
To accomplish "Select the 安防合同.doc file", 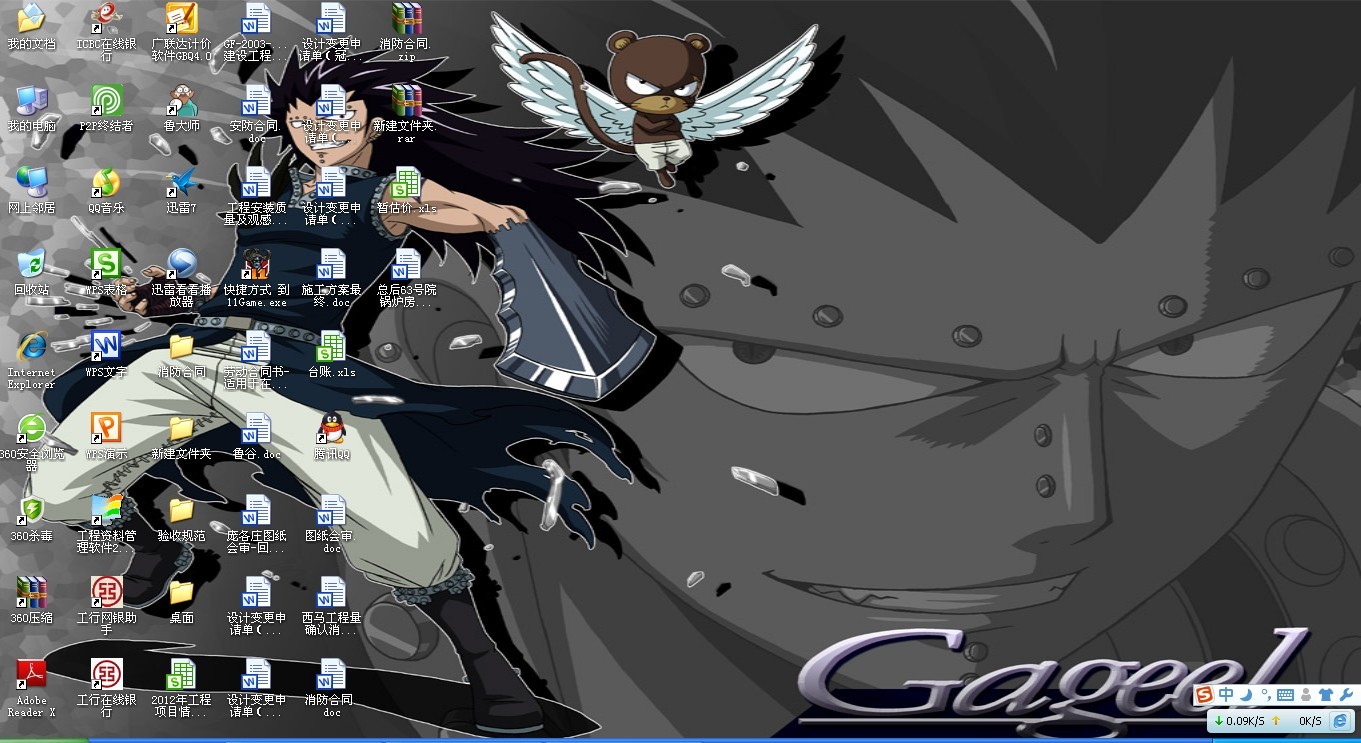I will pyautogui.click(x=256, y=115).
